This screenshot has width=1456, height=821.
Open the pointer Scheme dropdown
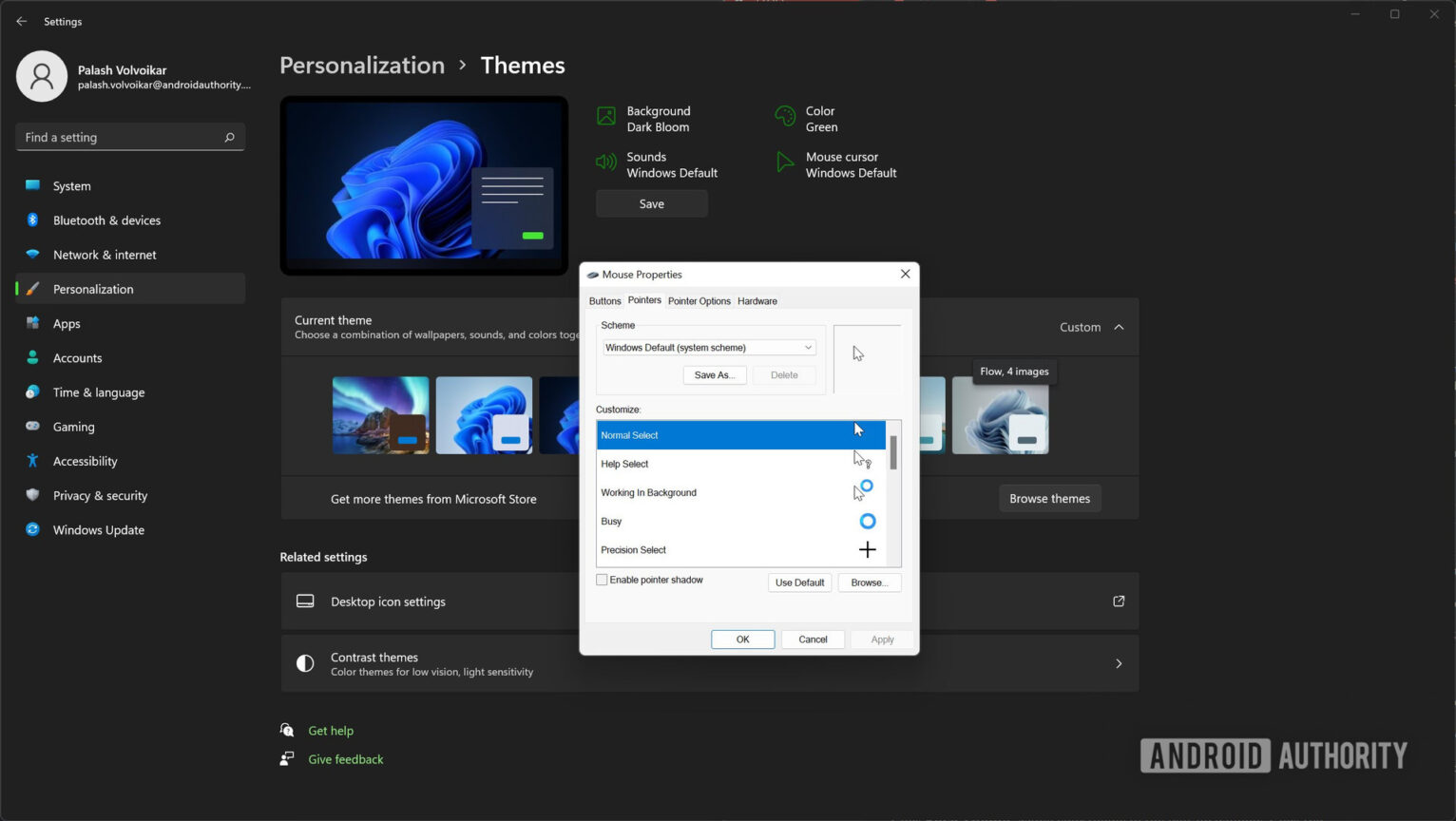[x=708, y=347]
